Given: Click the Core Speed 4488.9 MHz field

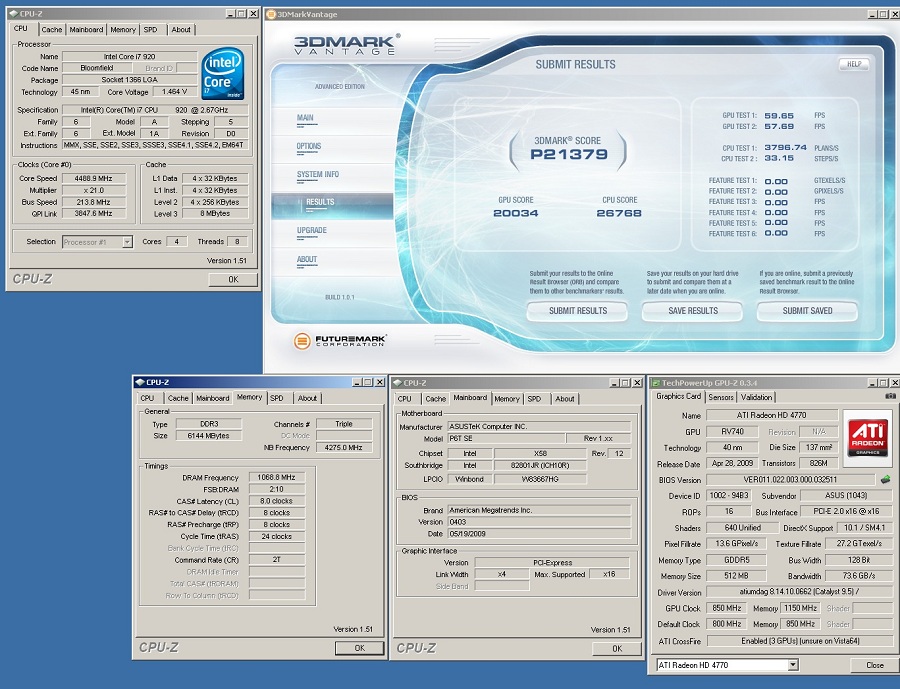Looking at the screenshot, I should 94,179.
